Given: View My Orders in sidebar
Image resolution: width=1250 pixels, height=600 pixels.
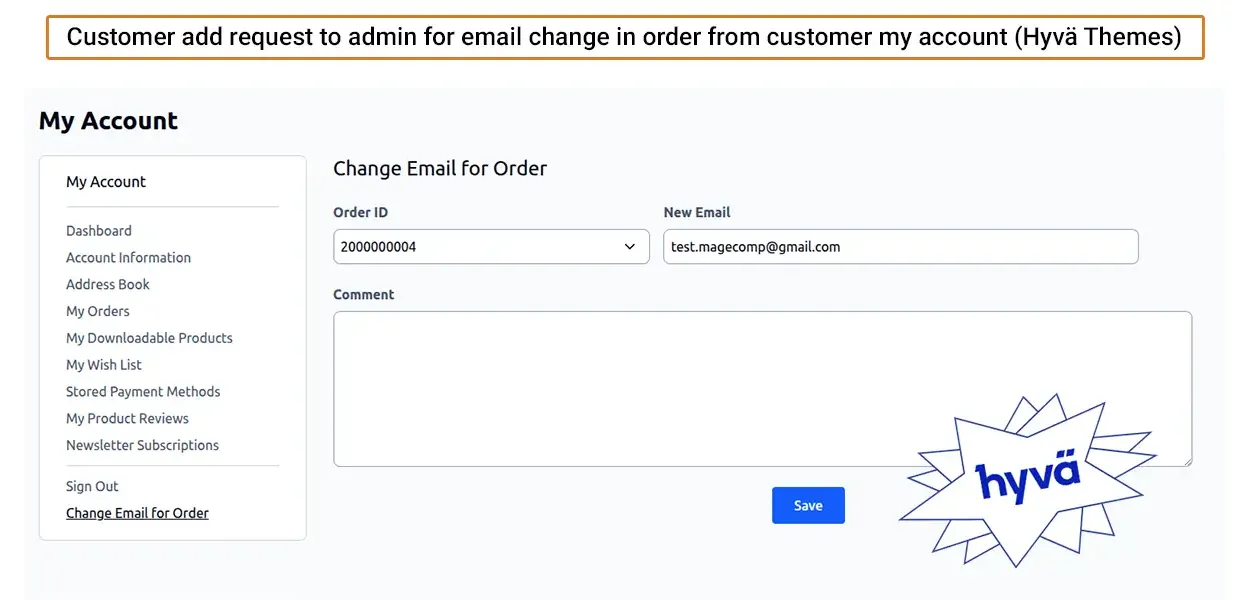Looking at the screenshot, I should pos(98,312).
